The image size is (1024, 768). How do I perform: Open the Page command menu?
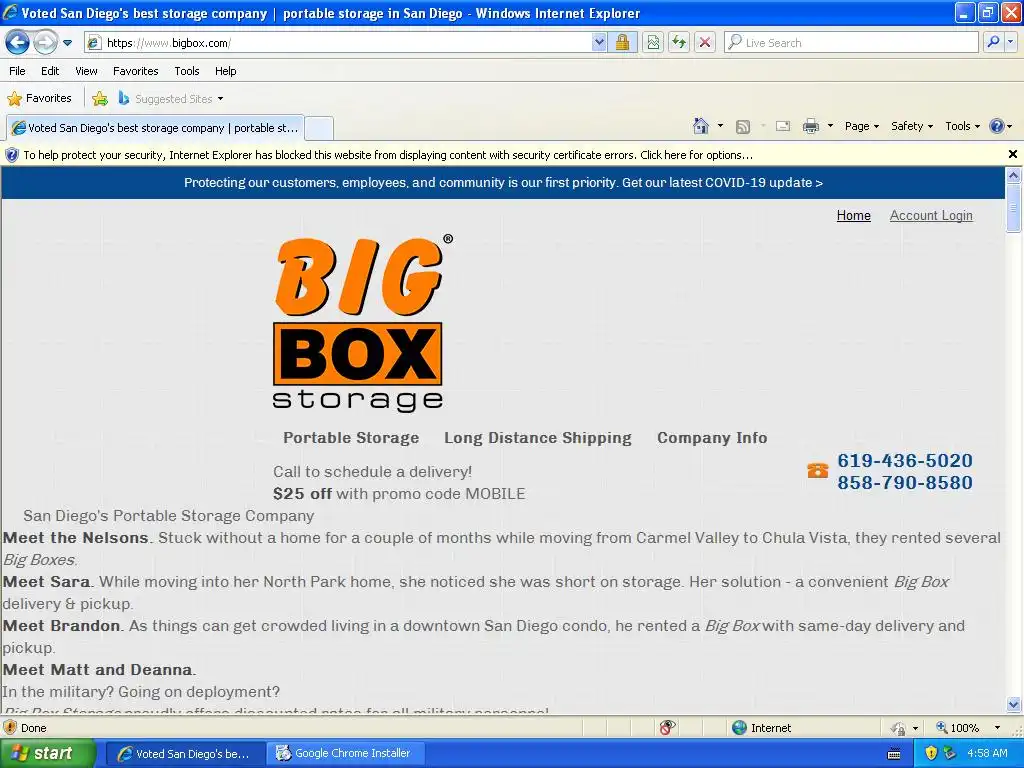click(x=861, y=126)
